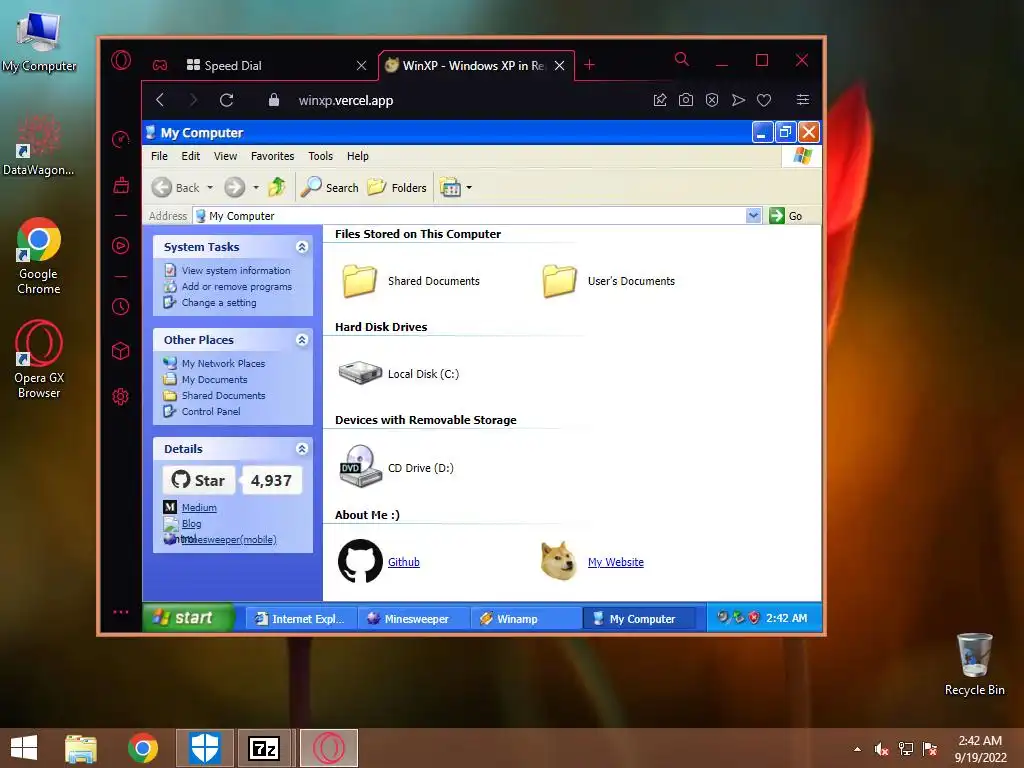The height and width of the screenshot is (768, 1024).
Task: Click the muted volume tray icon
Action: pos(881,749)
